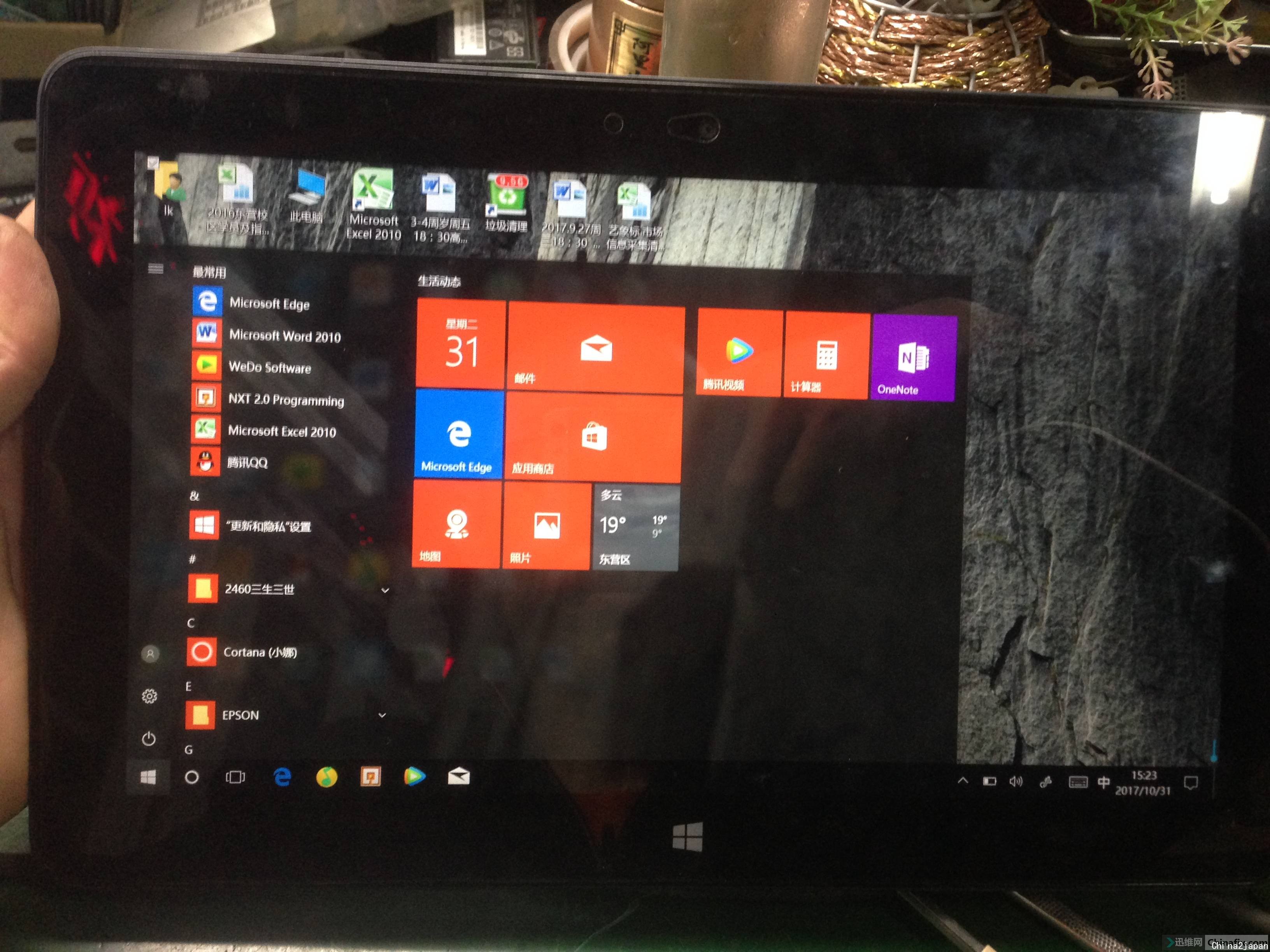Open the 计算器 calculator tile
The width and height of the screenshot is (1270, 952).
(x=827, y=356)
